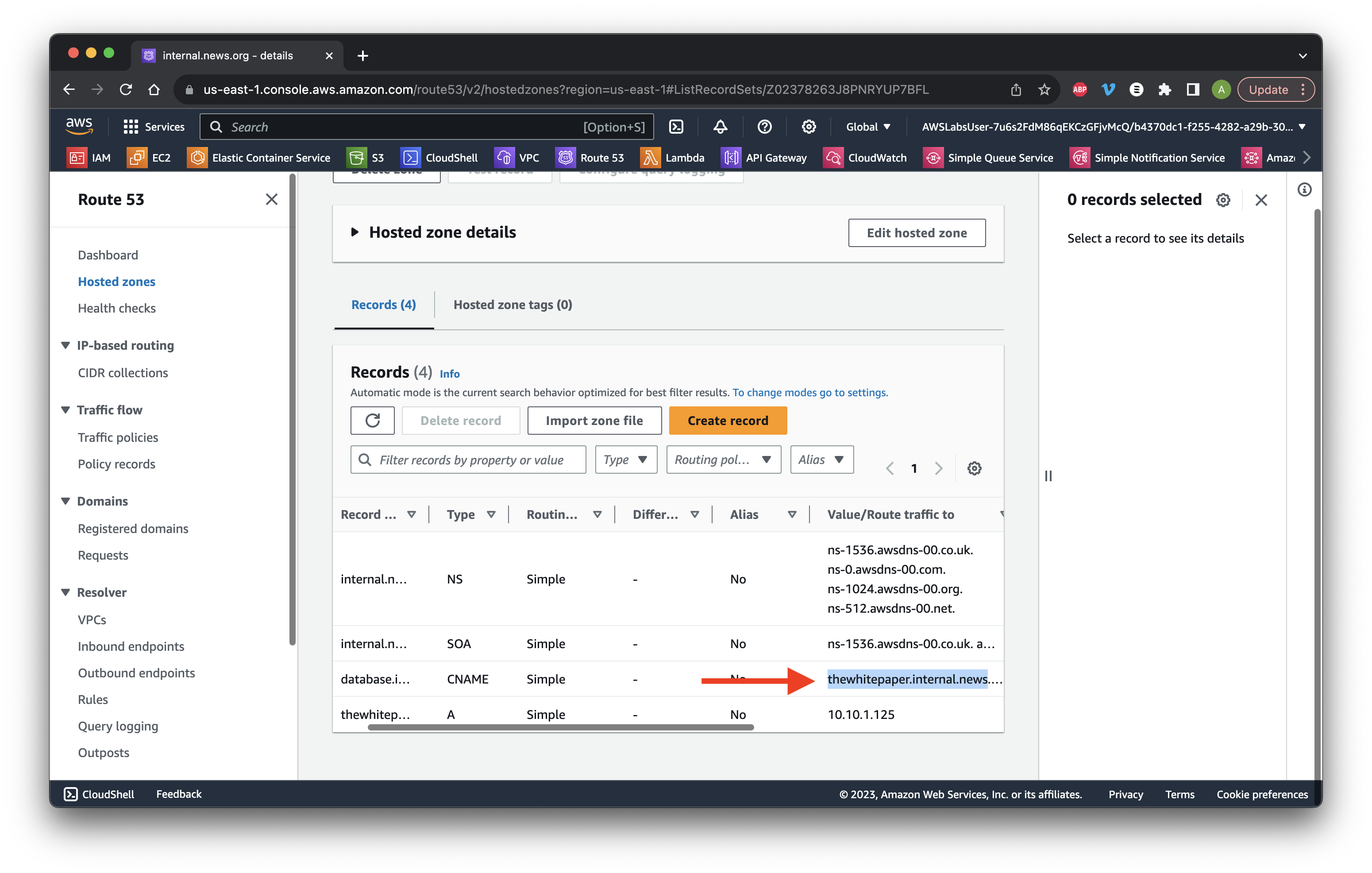Screen dimensions: 1372x873
Task: Open CIDR collections in sidebar
Action: (123, 373)
